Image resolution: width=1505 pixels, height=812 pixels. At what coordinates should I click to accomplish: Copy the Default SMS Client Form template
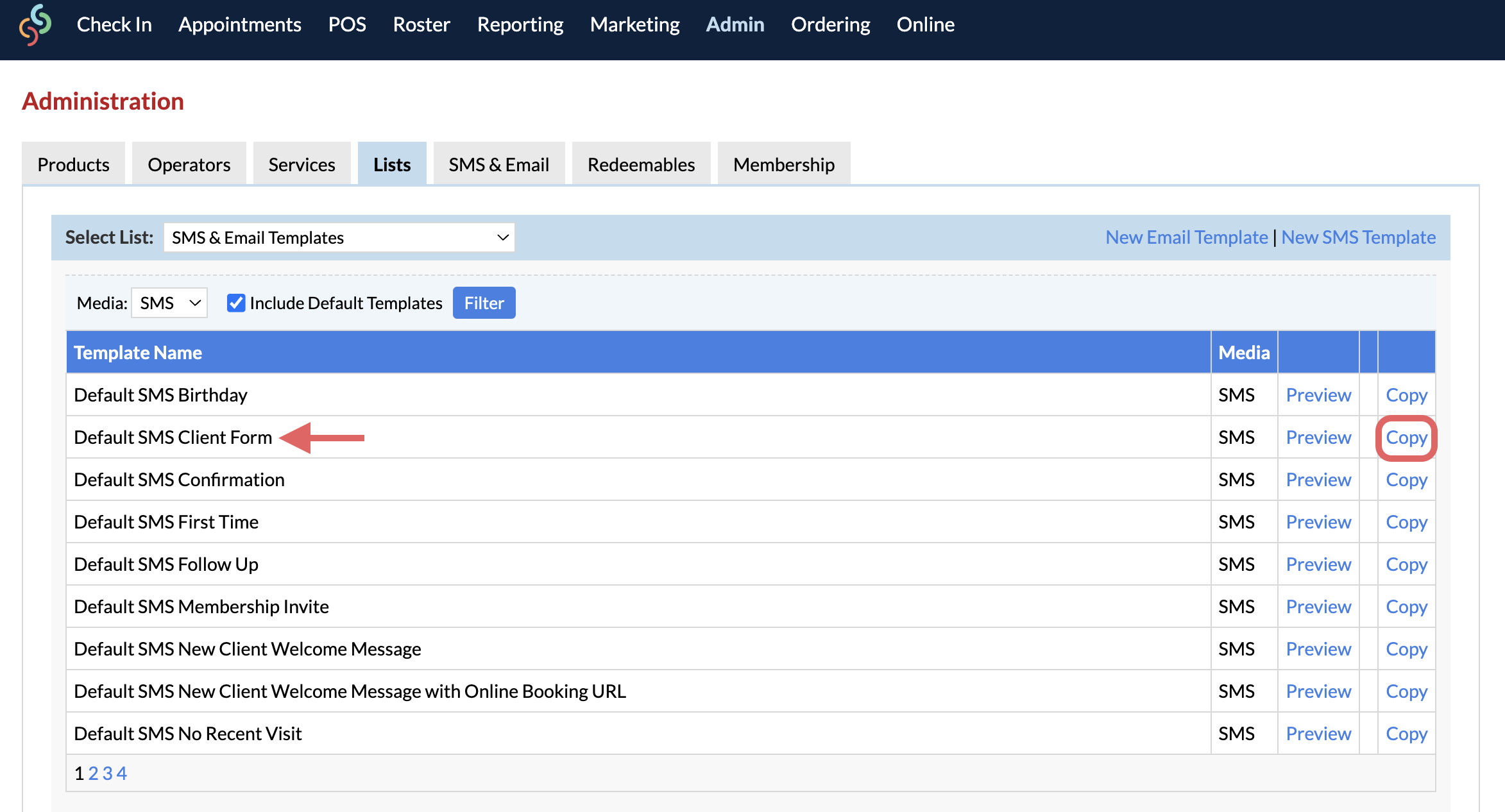coord(1406,437)
